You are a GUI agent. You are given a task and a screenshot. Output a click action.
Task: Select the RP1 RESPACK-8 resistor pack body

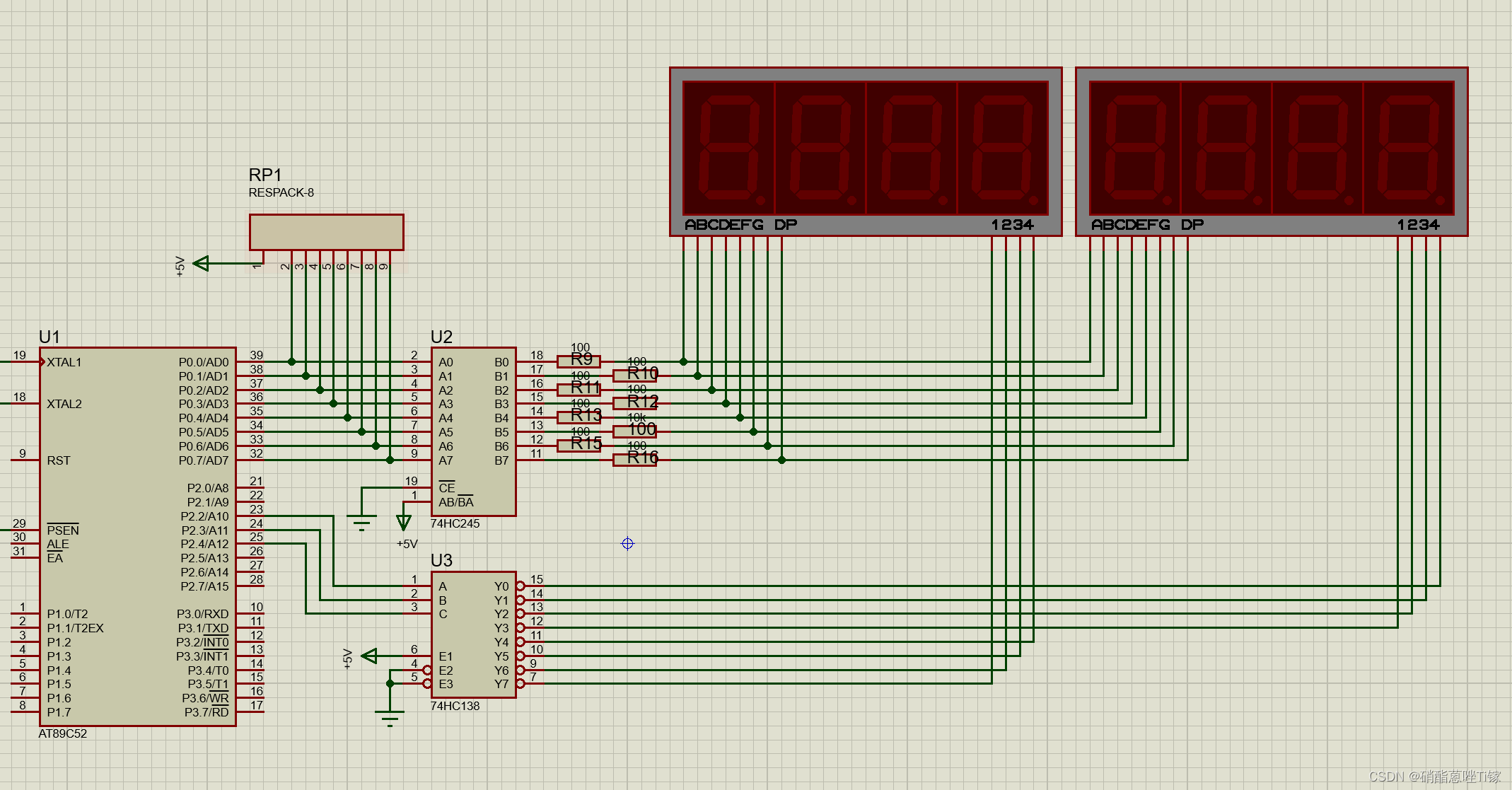pos(327,232)
